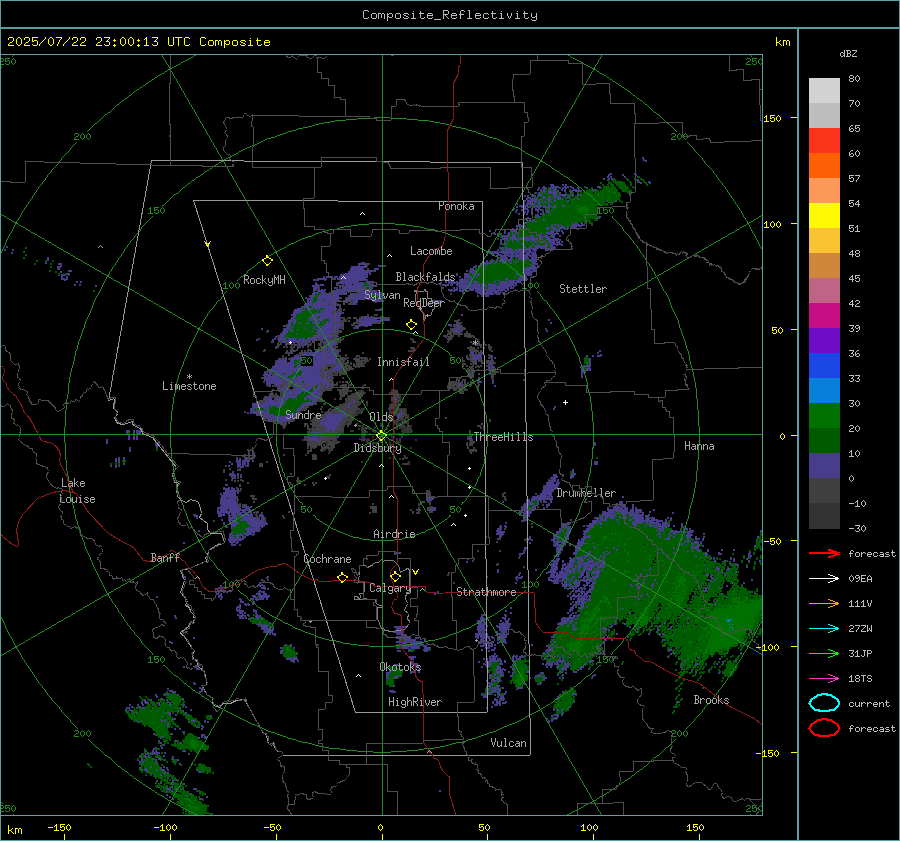The height and width of the screenshot is (841, 900).
Task: Click the Sundre town label
Action: 303,415
